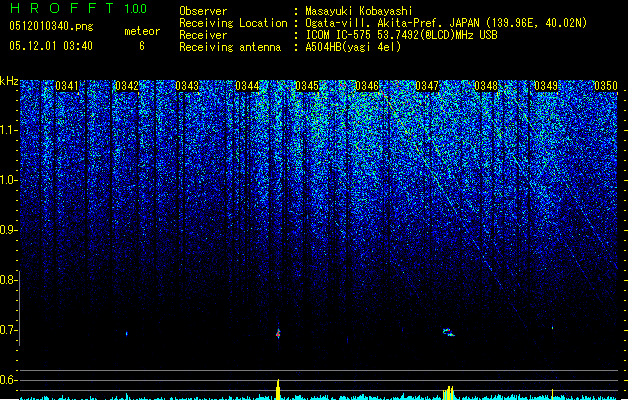
Task: Select the meteor count value 6
Action: point(142,46)
